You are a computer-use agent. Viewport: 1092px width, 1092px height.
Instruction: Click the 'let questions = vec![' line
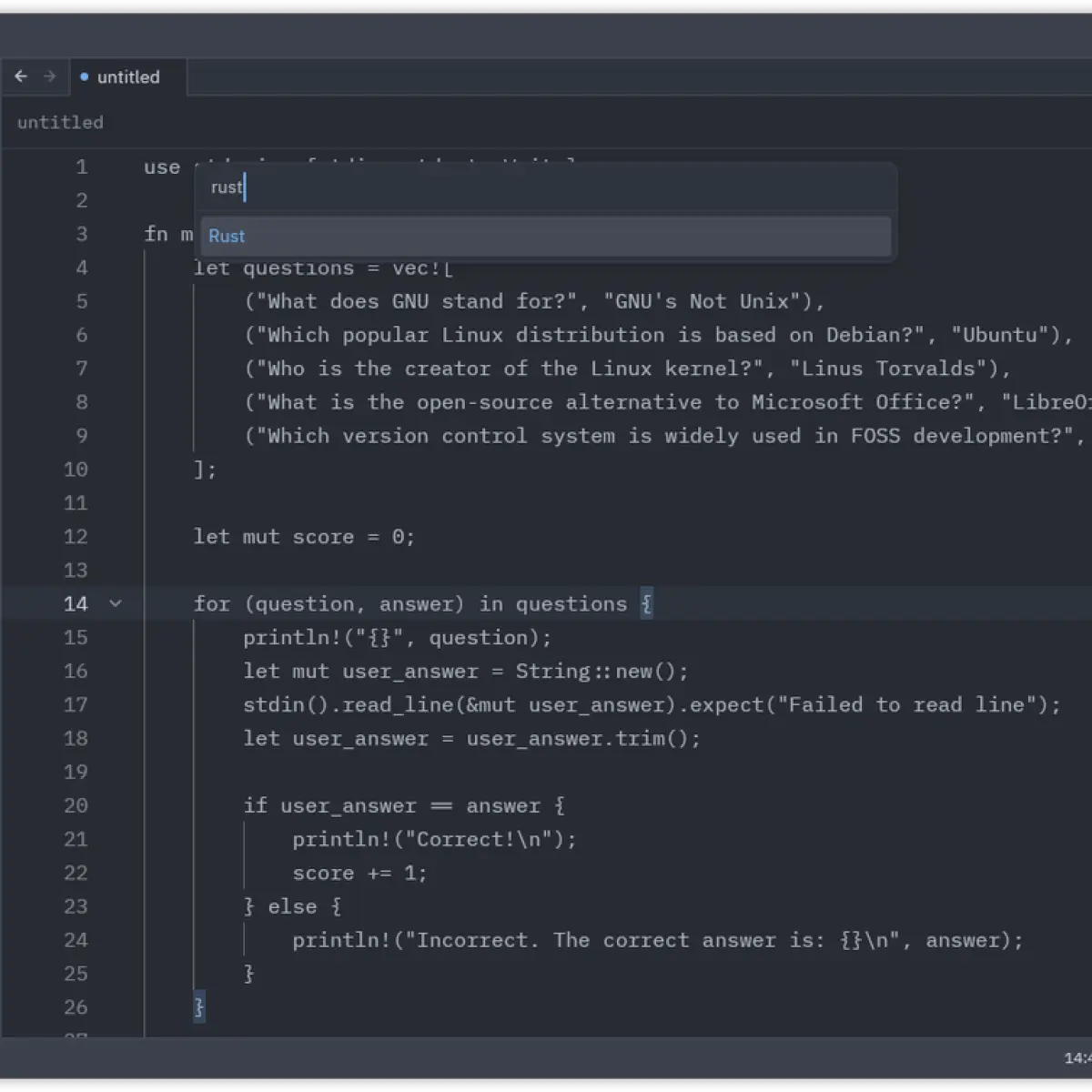[323, 268]
